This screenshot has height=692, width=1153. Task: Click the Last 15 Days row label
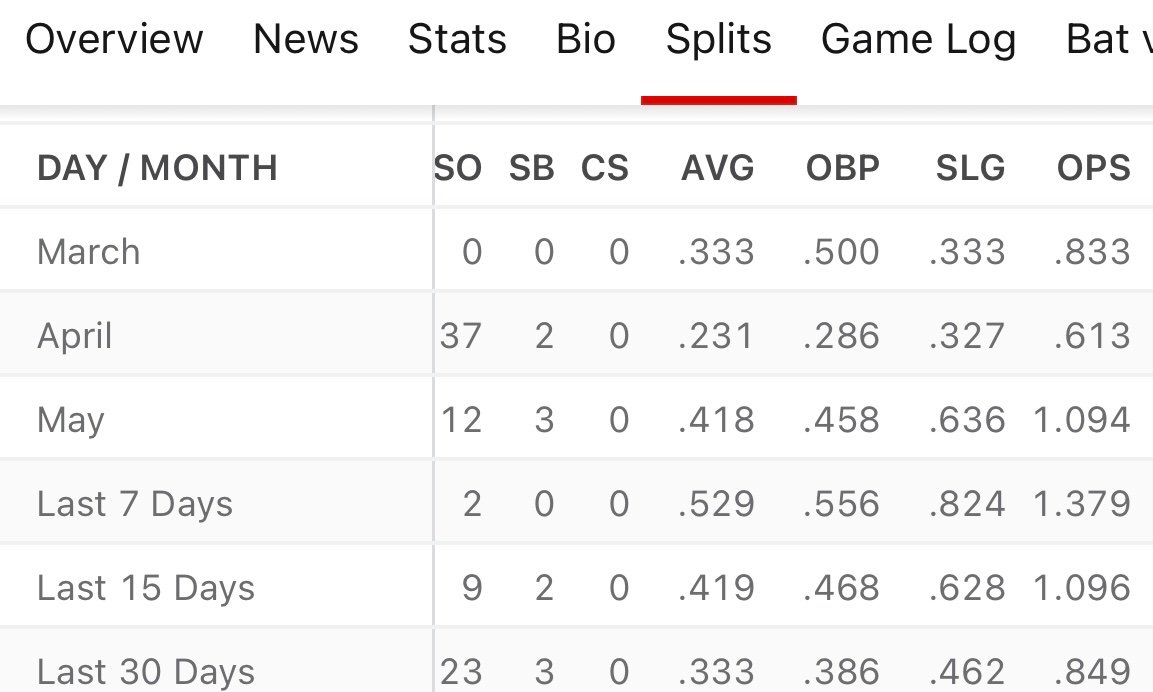click(146, 588)
